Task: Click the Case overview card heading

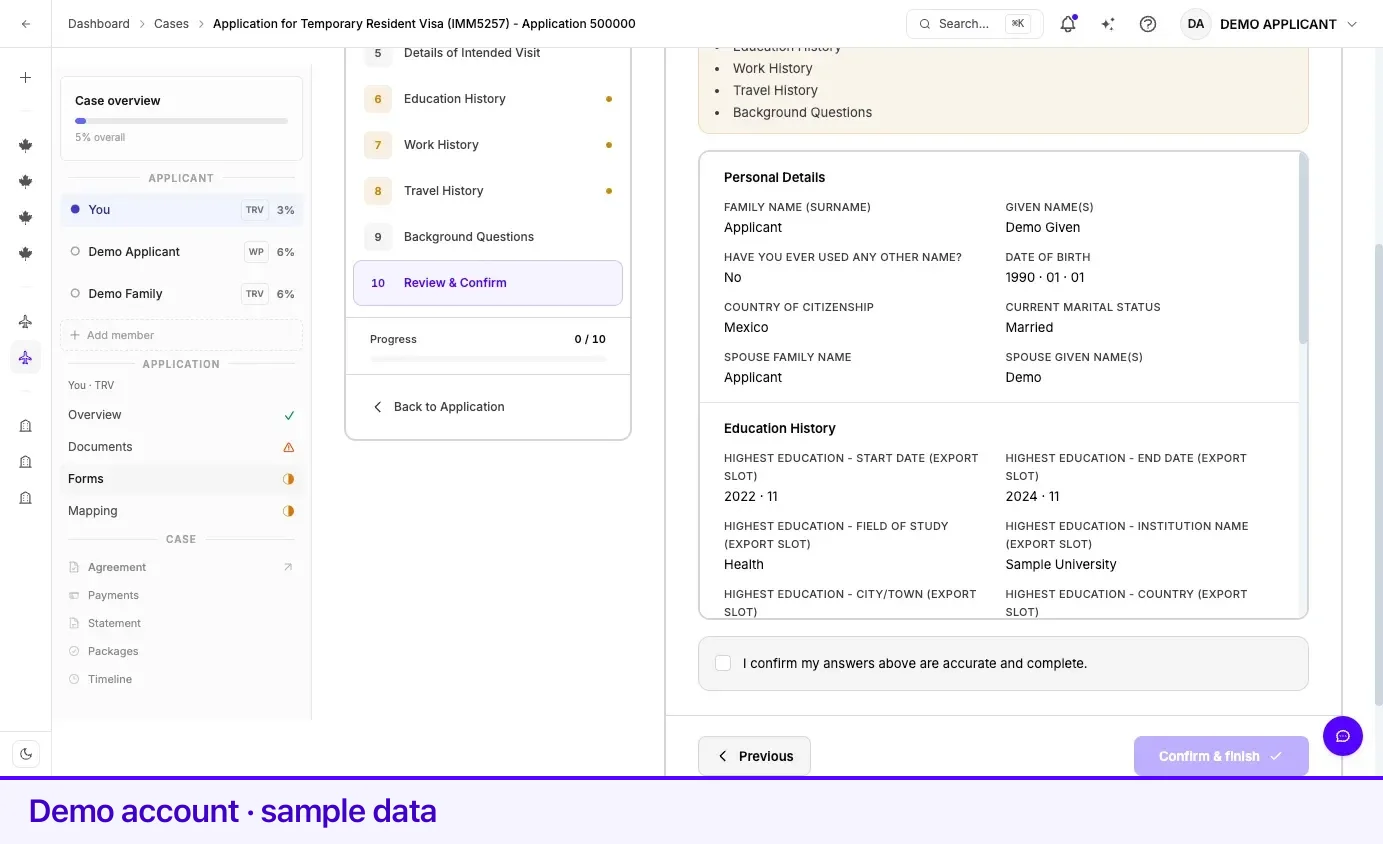Action: click(118, 101)
